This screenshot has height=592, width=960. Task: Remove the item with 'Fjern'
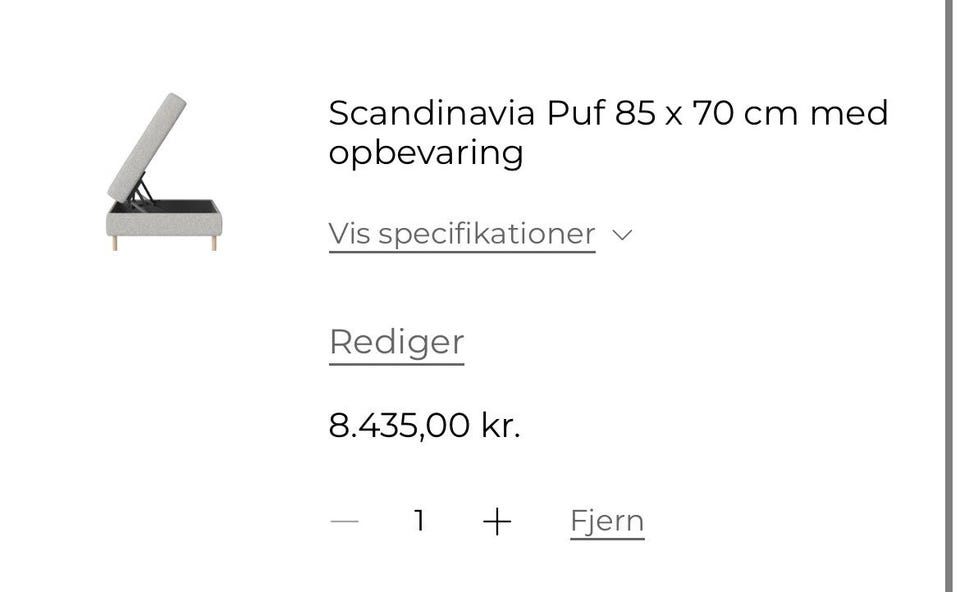point(607,521)
